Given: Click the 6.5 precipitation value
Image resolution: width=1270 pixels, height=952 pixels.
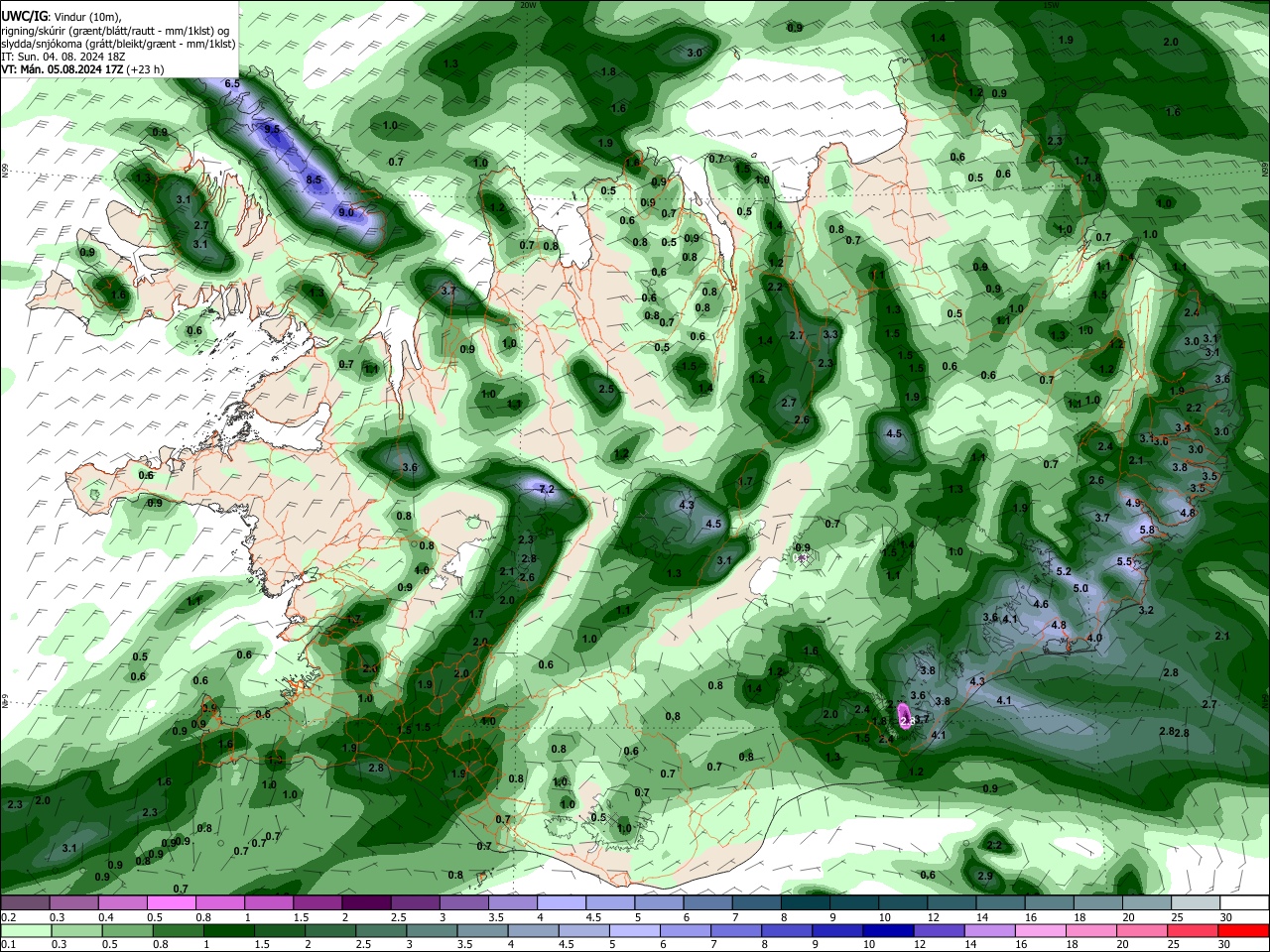Looking at the screenshot, I should [x=232, y=84].
